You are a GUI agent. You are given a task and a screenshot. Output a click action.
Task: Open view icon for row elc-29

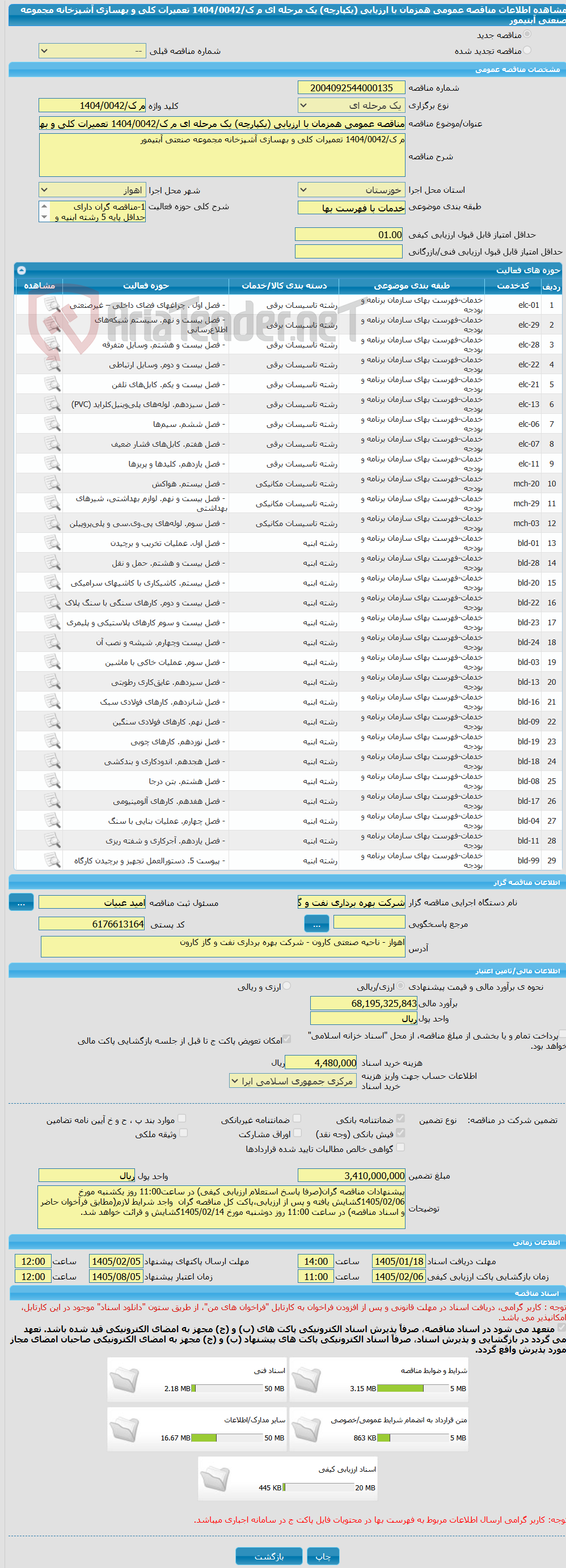52,325
